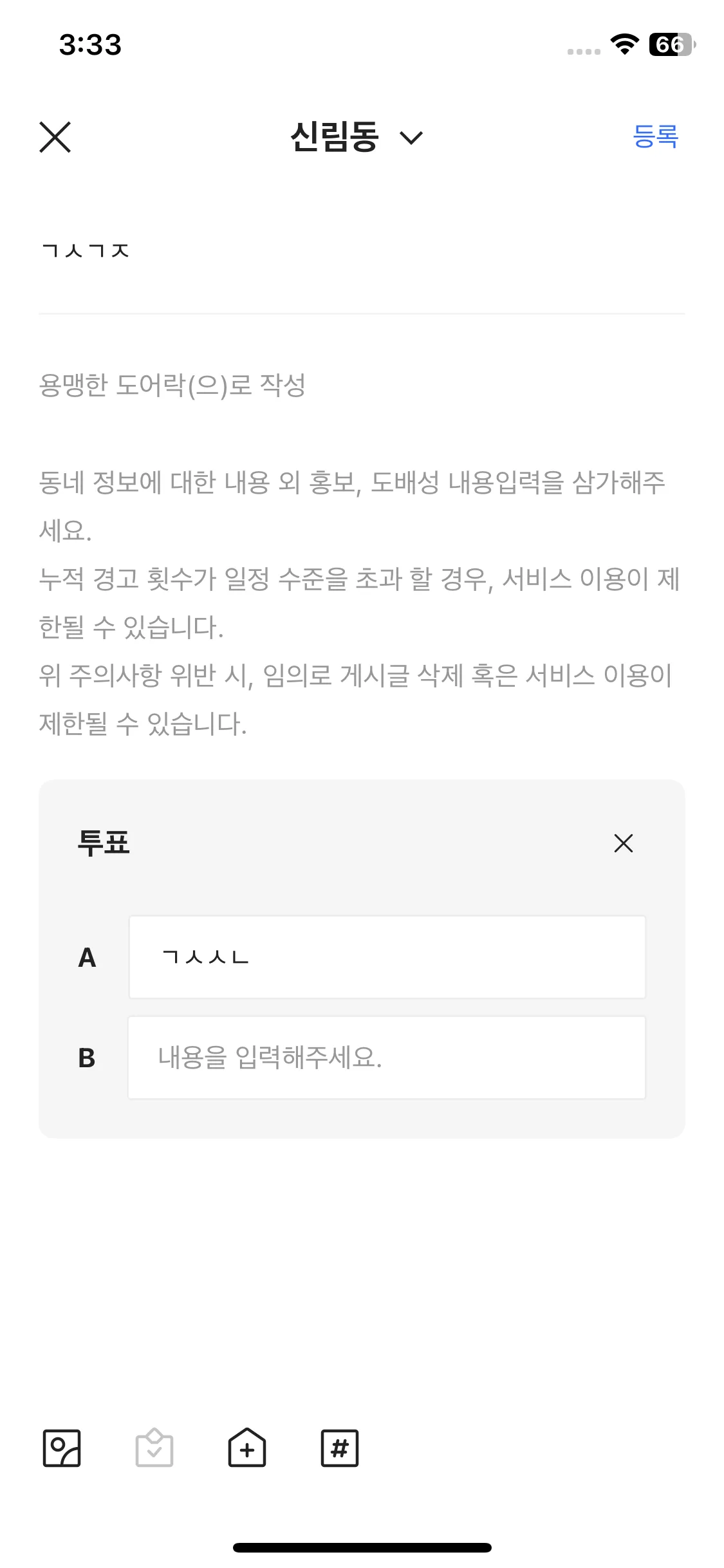Attach a photo to the post

62,1449
